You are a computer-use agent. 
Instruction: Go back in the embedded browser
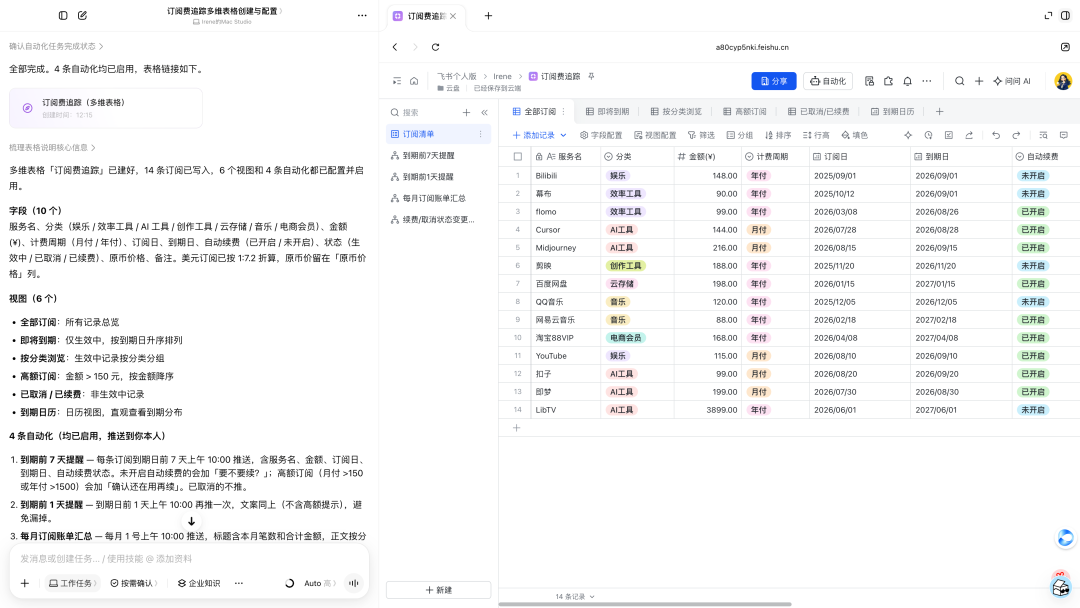[x=395, y=47]
